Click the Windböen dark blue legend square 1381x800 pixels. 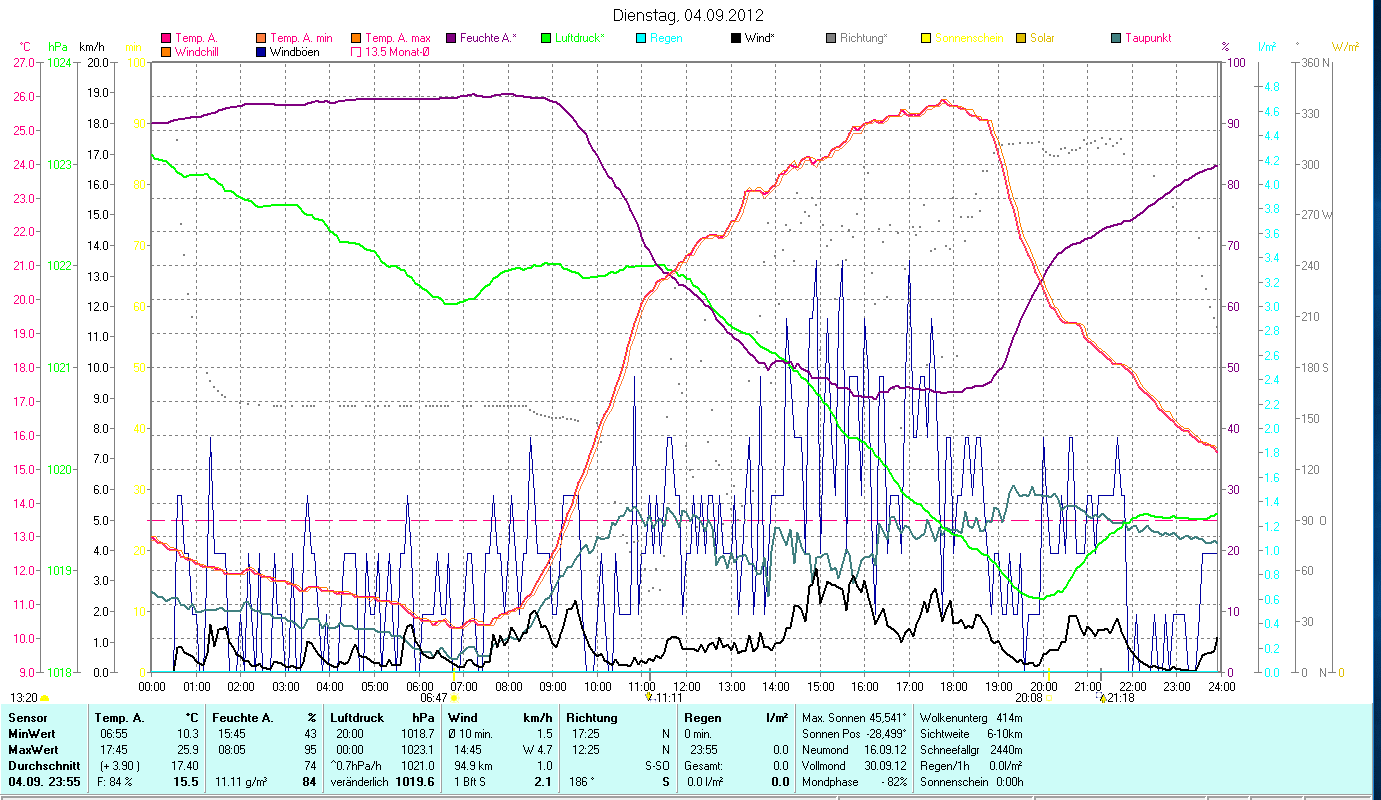[x=262, y=52]
